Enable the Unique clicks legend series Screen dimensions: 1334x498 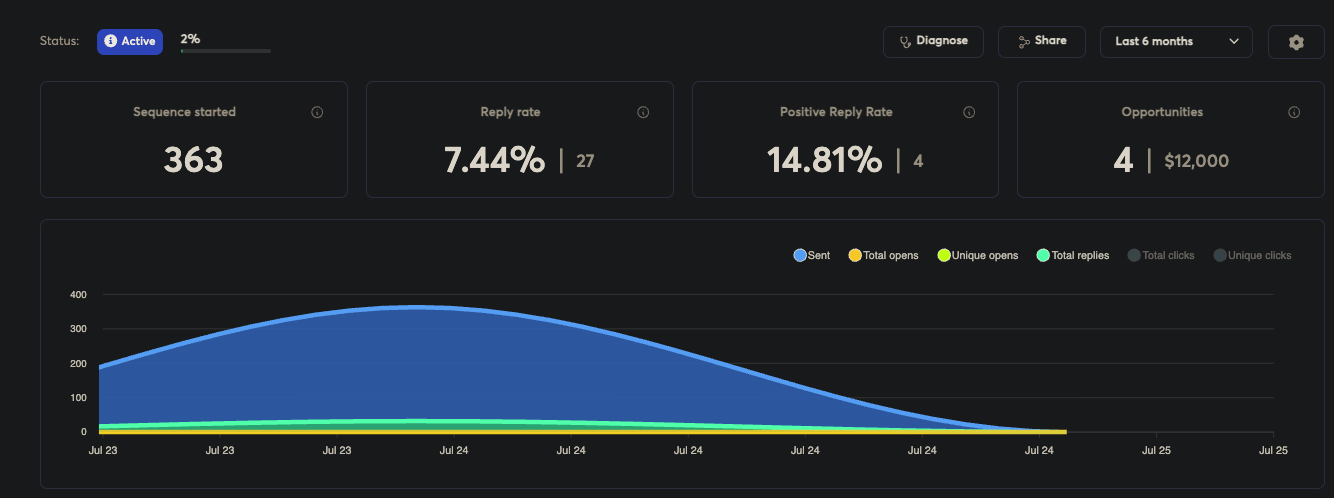[1252, 256]
